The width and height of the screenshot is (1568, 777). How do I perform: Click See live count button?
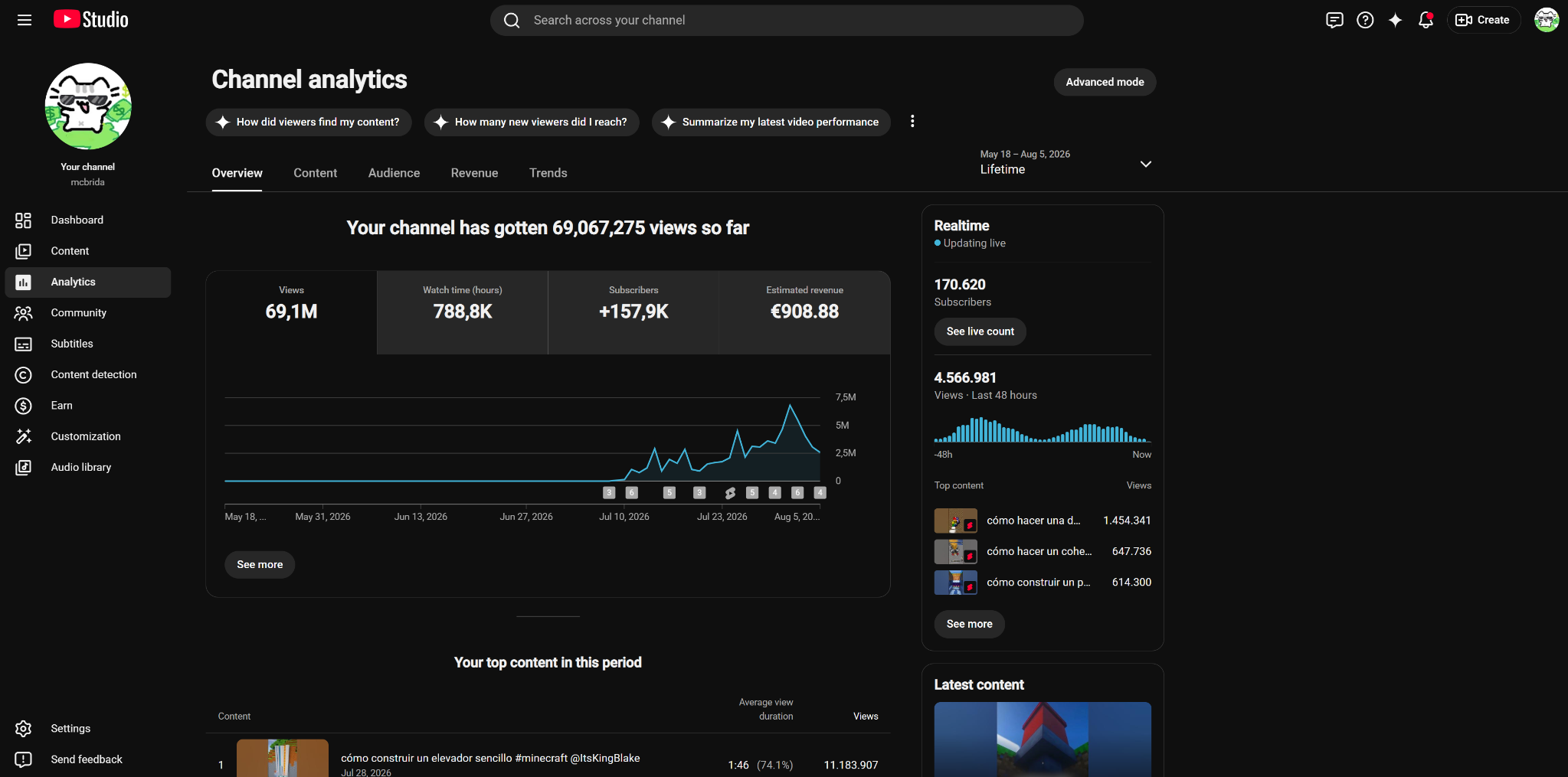[x=980, y=331]
